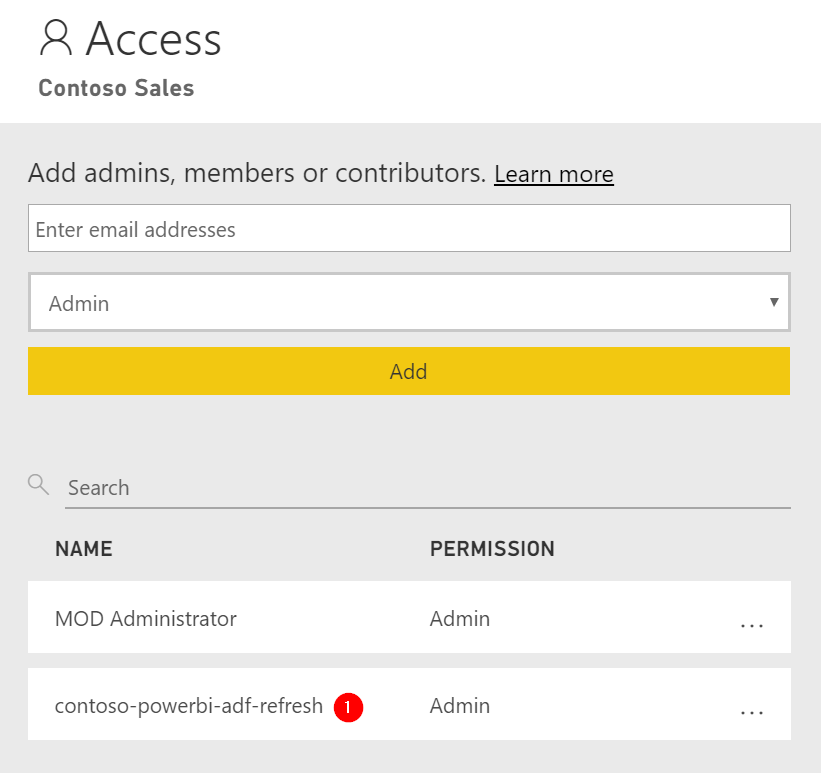Click the Contoso Sales workspace name
Viewport: 821px width, 773px height.
click(116, 88)
